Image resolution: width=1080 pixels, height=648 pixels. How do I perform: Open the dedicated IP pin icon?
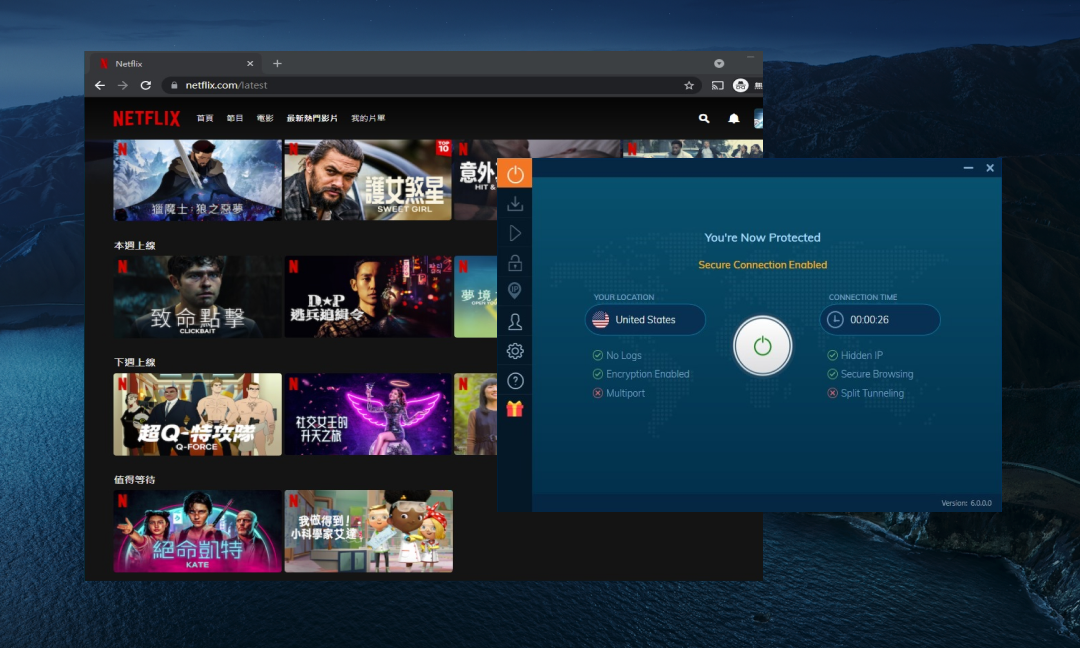point(515,291)
